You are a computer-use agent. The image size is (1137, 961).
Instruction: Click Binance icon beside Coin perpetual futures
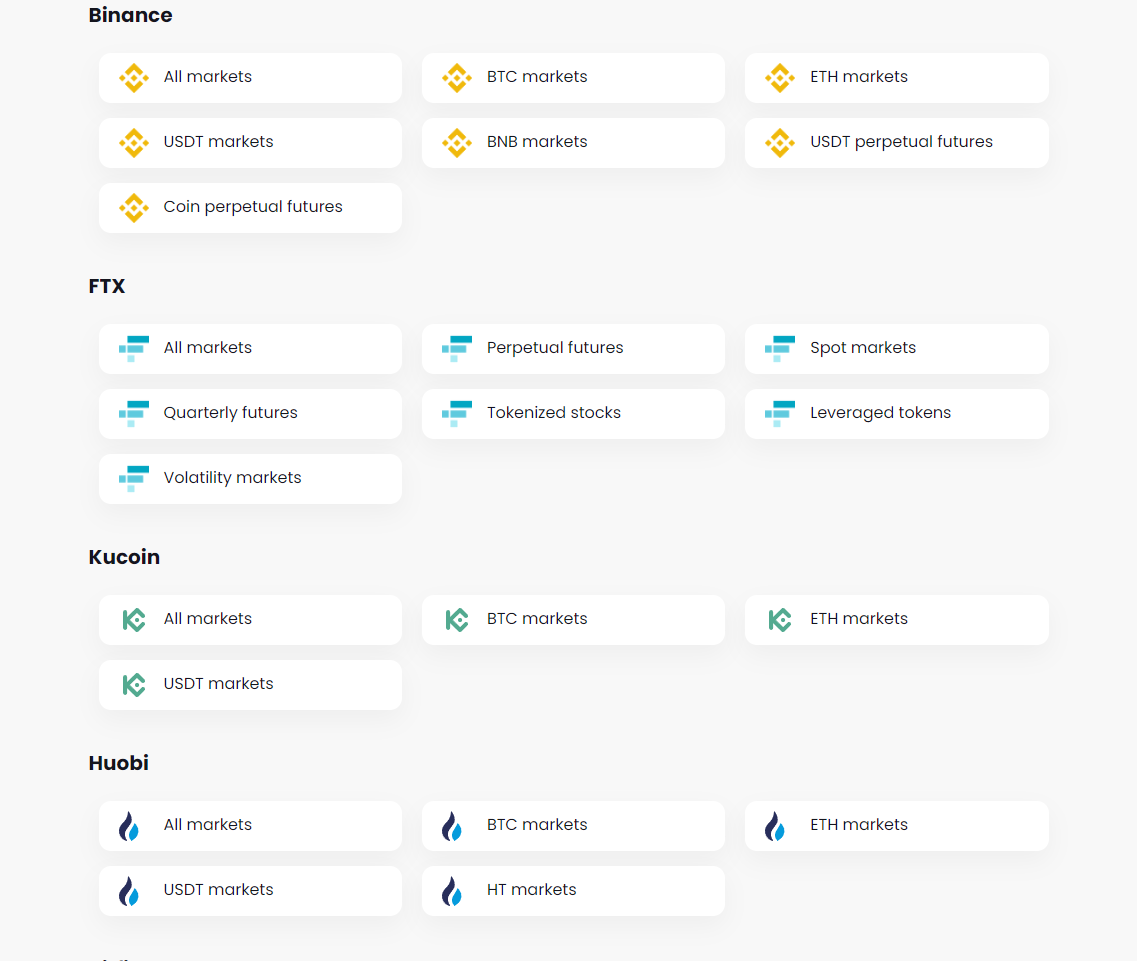[134, 207]
